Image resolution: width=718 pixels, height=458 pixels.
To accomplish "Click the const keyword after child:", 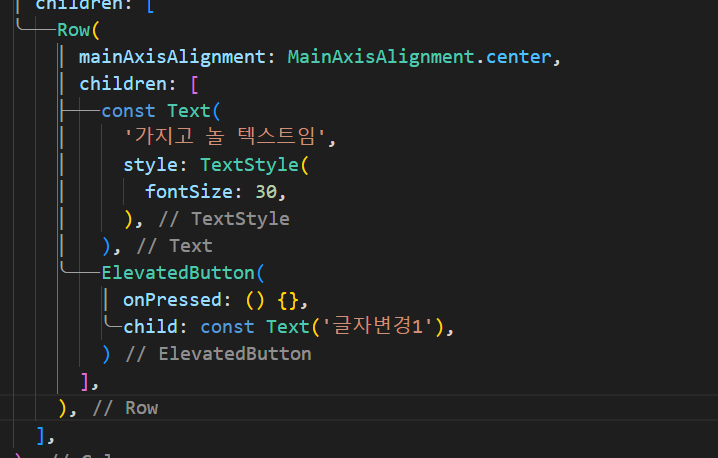I will [x=227, y=327].
